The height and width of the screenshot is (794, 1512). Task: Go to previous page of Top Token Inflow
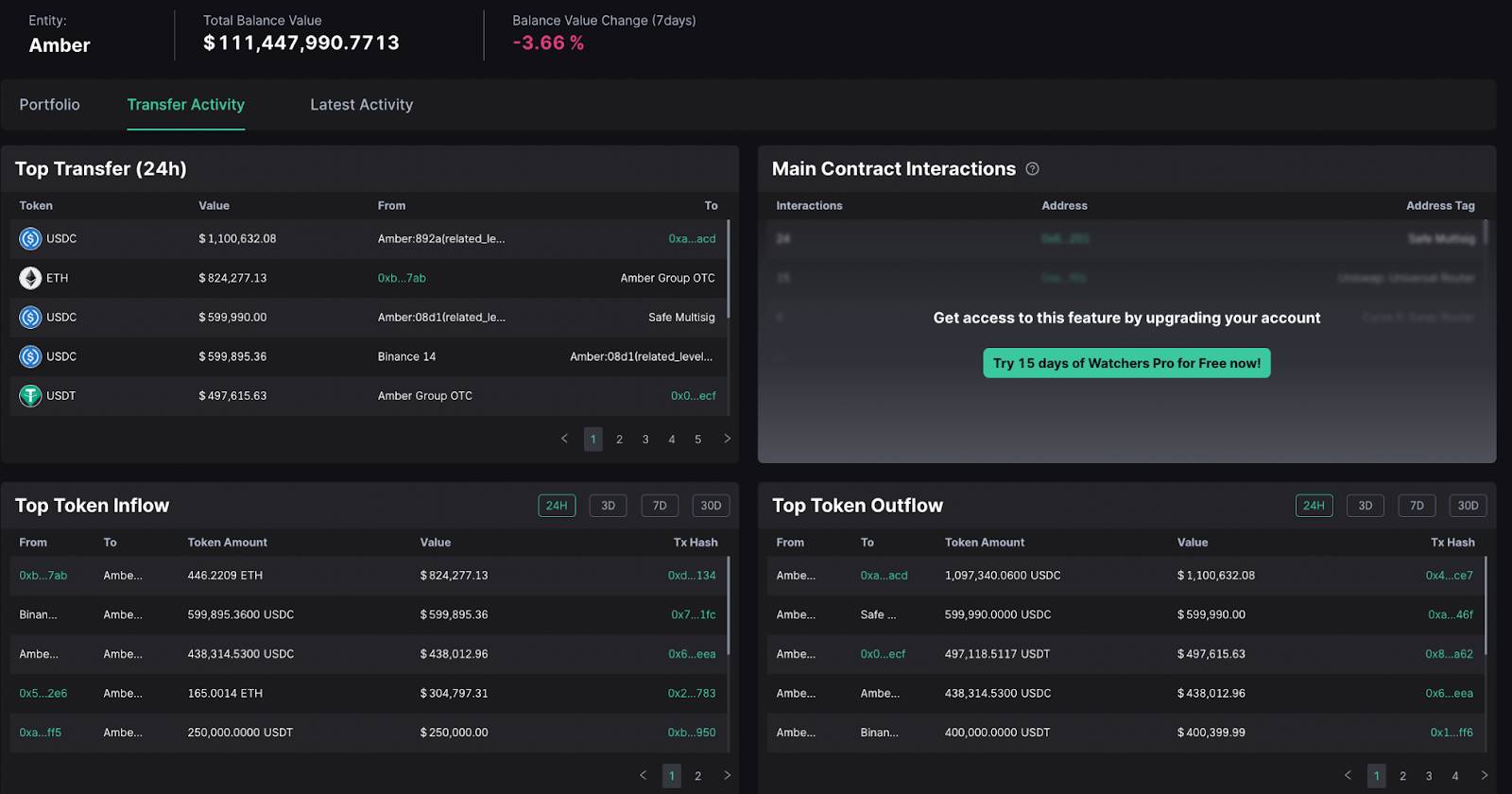[644, 775]
